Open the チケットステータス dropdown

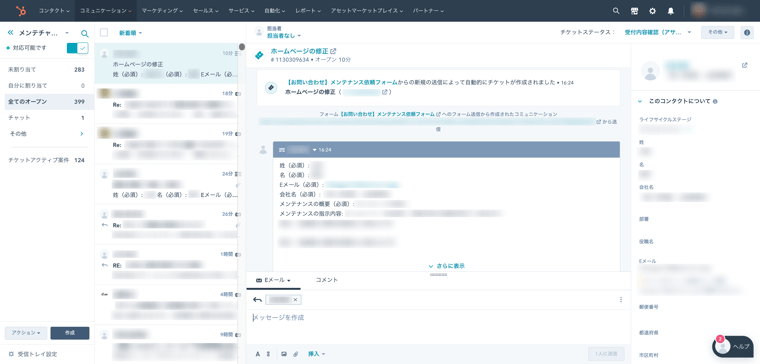658,32
